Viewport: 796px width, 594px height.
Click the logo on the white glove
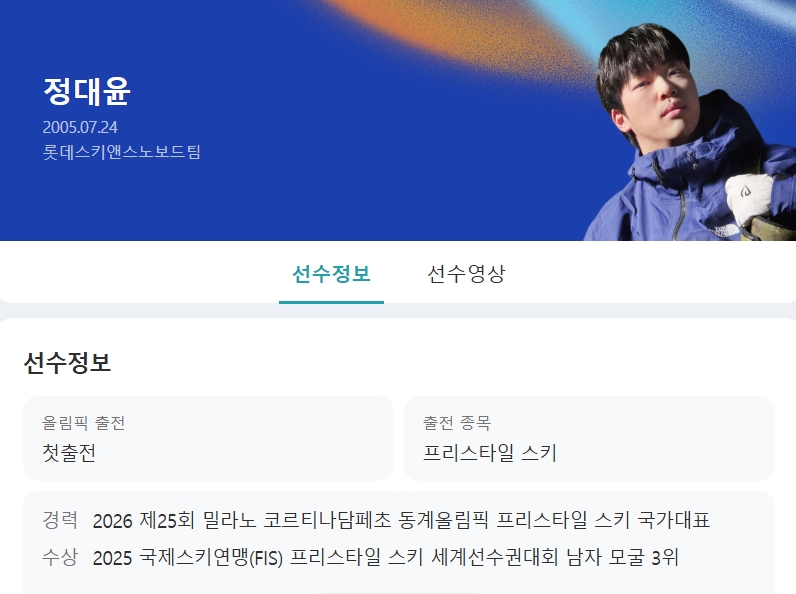[x=745, y=191]
